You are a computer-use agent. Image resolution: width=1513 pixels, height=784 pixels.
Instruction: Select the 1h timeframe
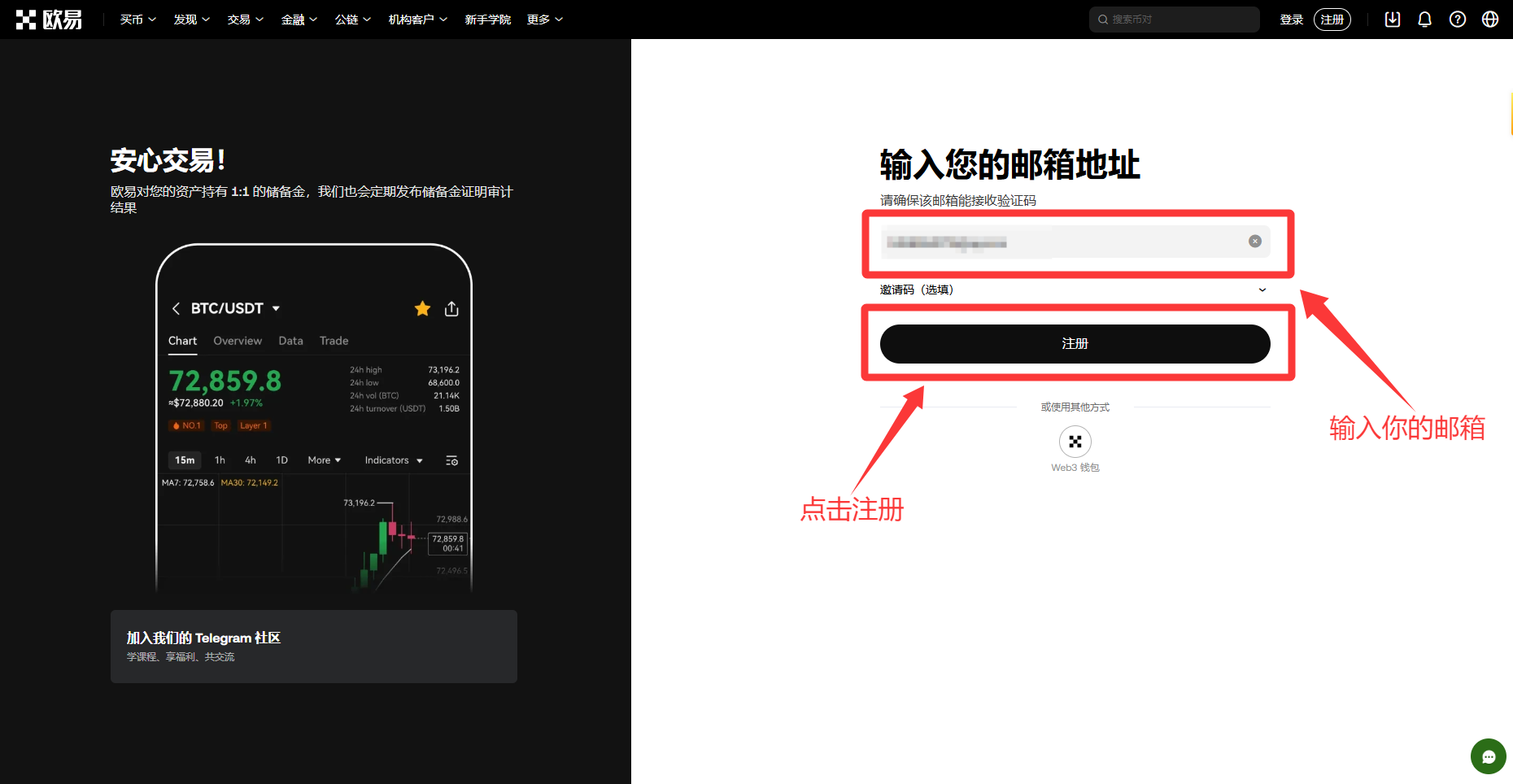220,460
